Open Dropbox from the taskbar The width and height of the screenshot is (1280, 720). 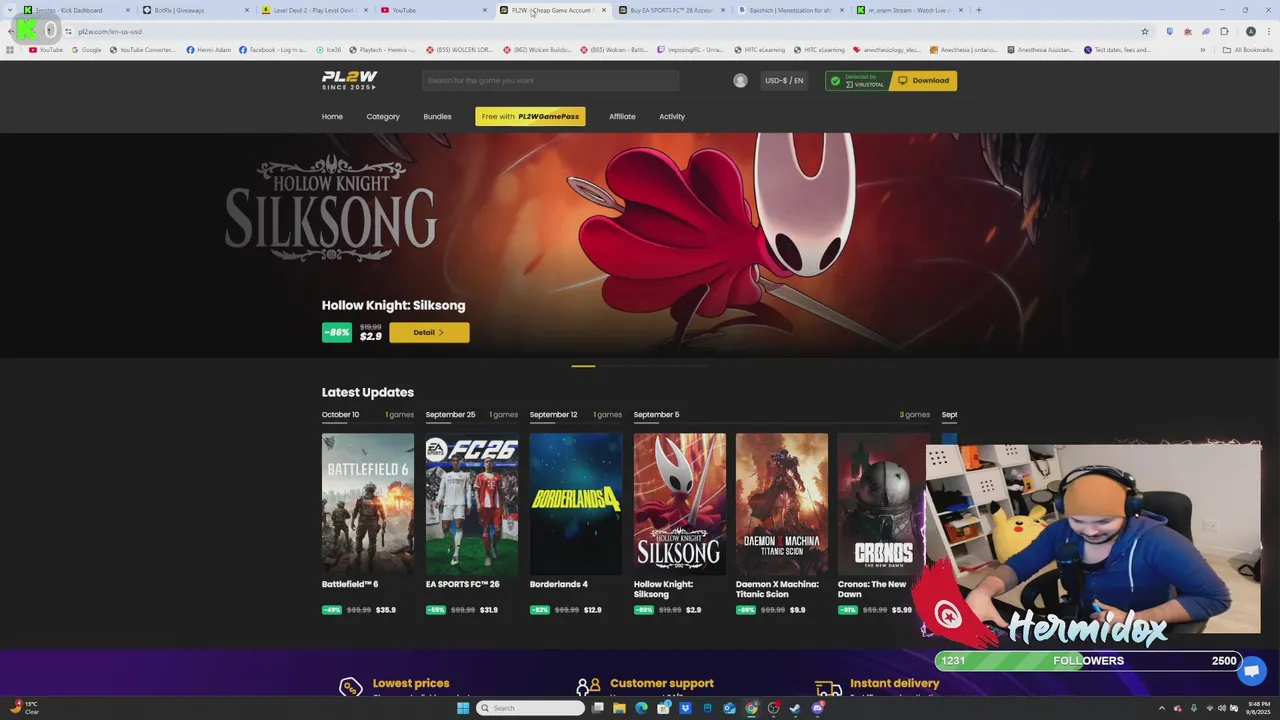click(685, 708)
